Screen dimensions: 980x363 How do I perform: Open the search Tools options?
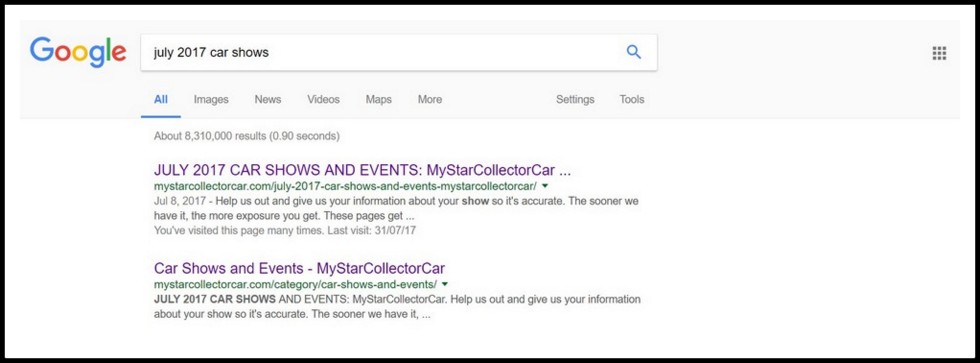[x=632, y=99]
